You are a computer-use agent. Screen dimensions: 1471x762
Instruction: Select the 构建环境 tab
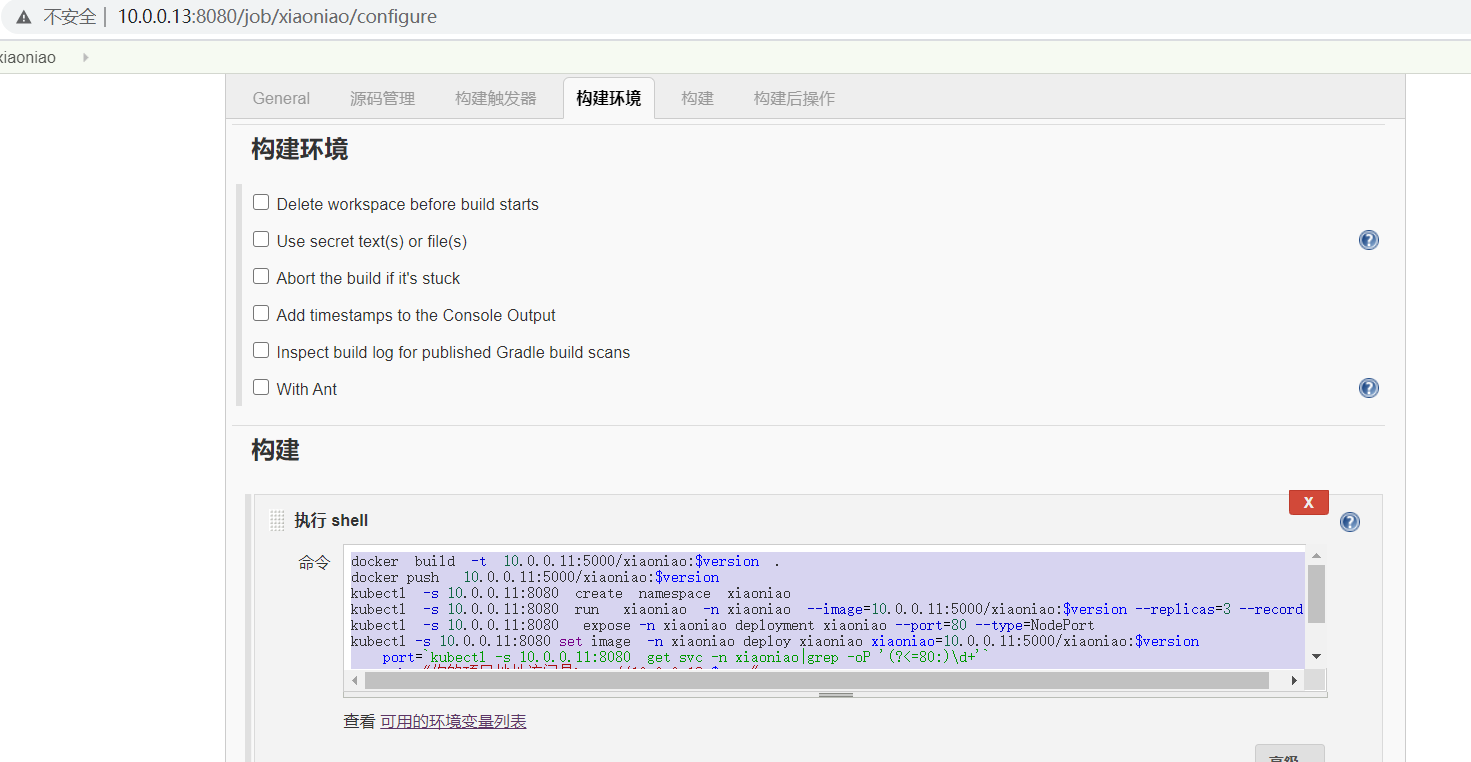[609, 98]
